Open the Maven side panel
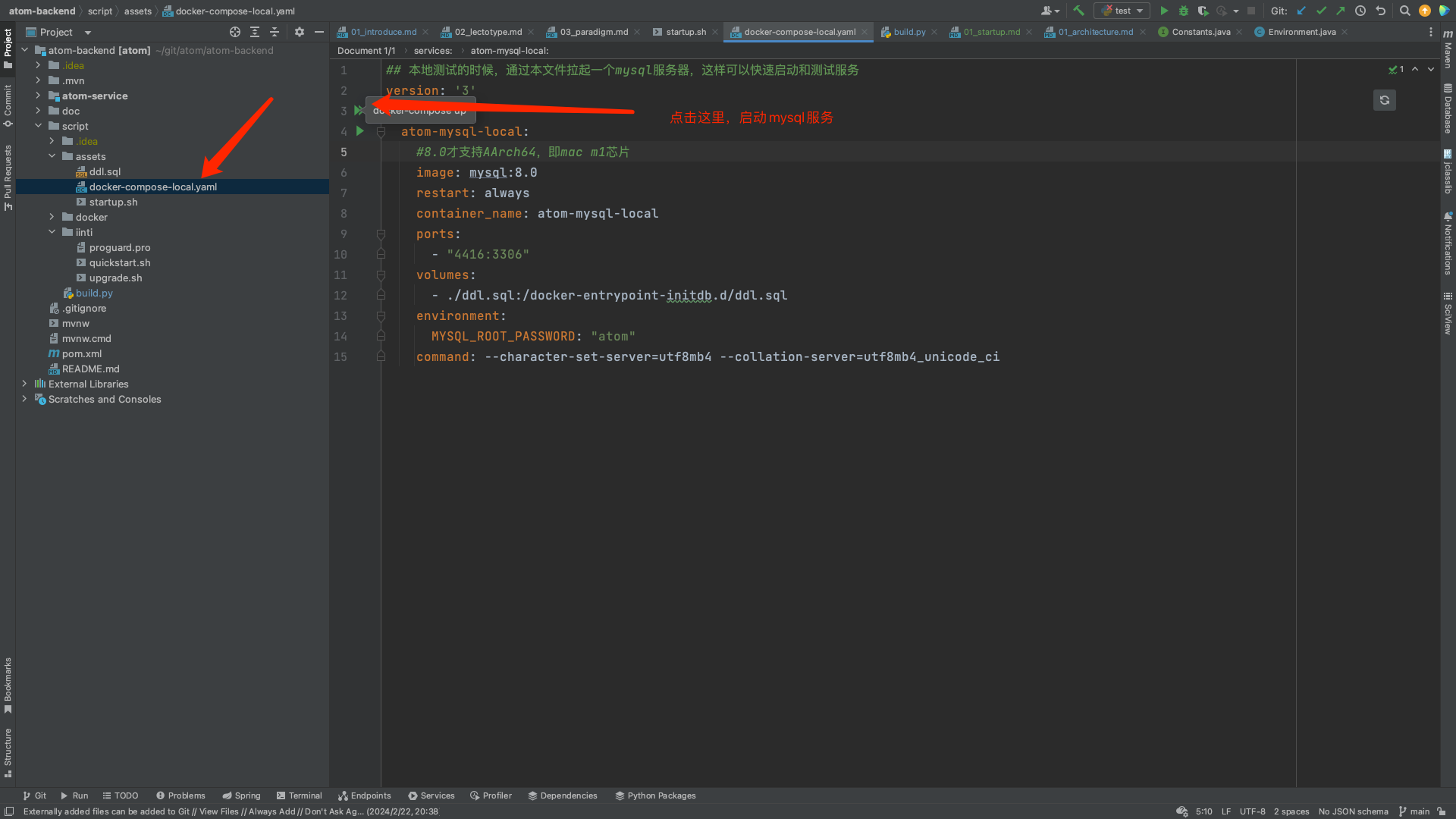 tap(1448, 49)
